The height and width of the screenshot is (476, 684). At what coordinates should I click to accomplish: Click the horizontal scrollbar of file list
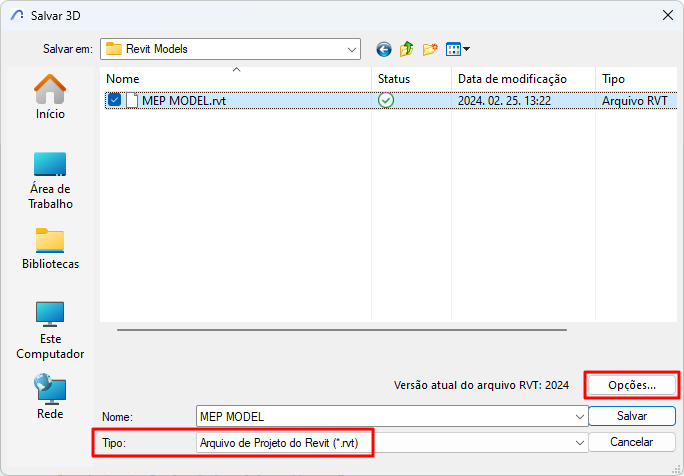342,330
